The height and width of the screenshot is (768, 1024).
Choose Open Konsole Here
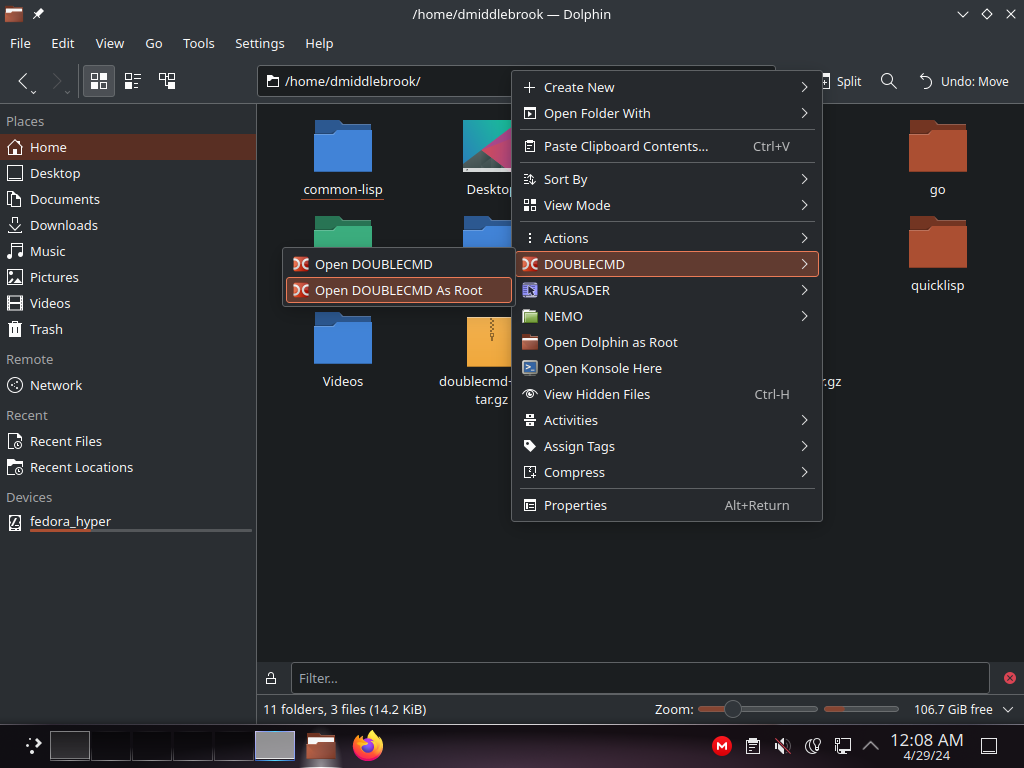pos(667,368)
